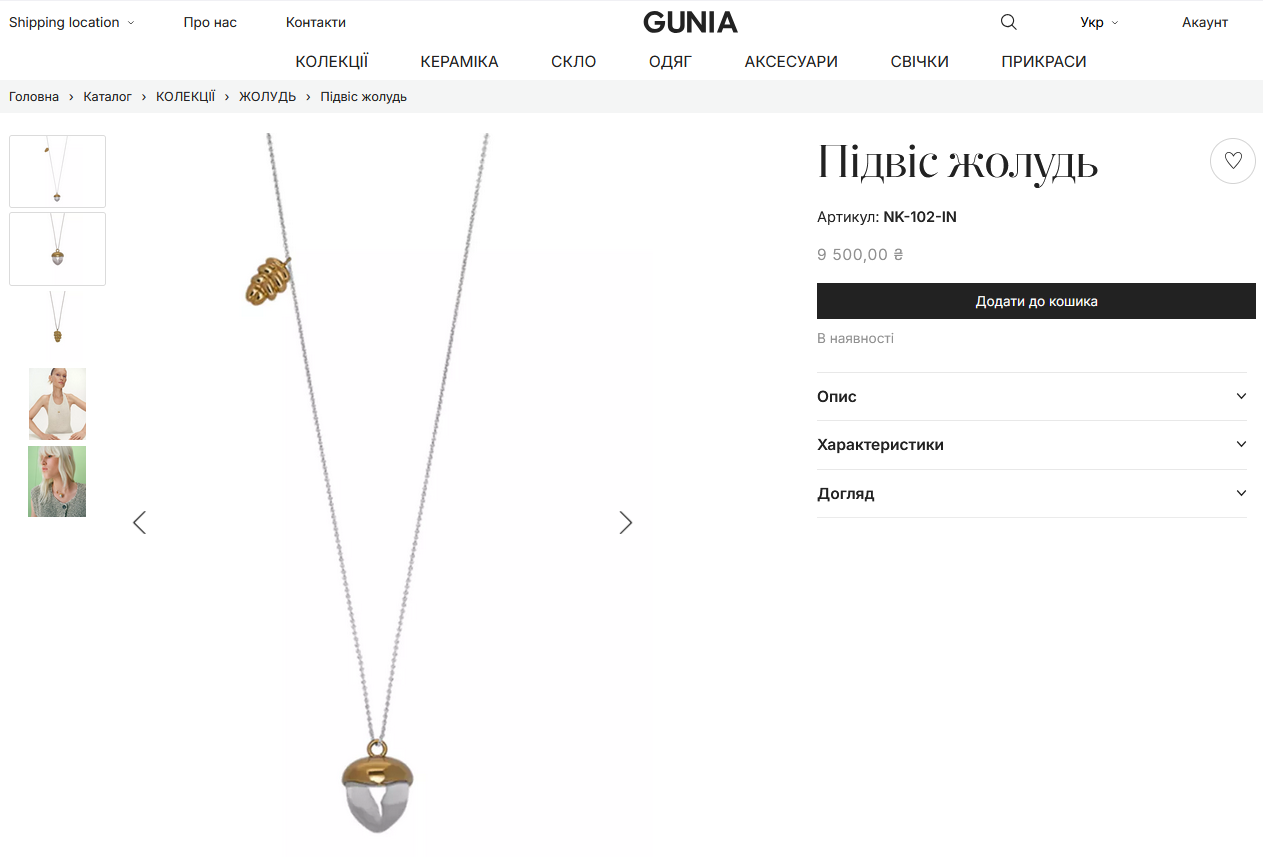Image resolution: width=1263 pixels, height=857 pixels.
Task: Select the model in beige top thumbnail
Action: coord(57,404)
